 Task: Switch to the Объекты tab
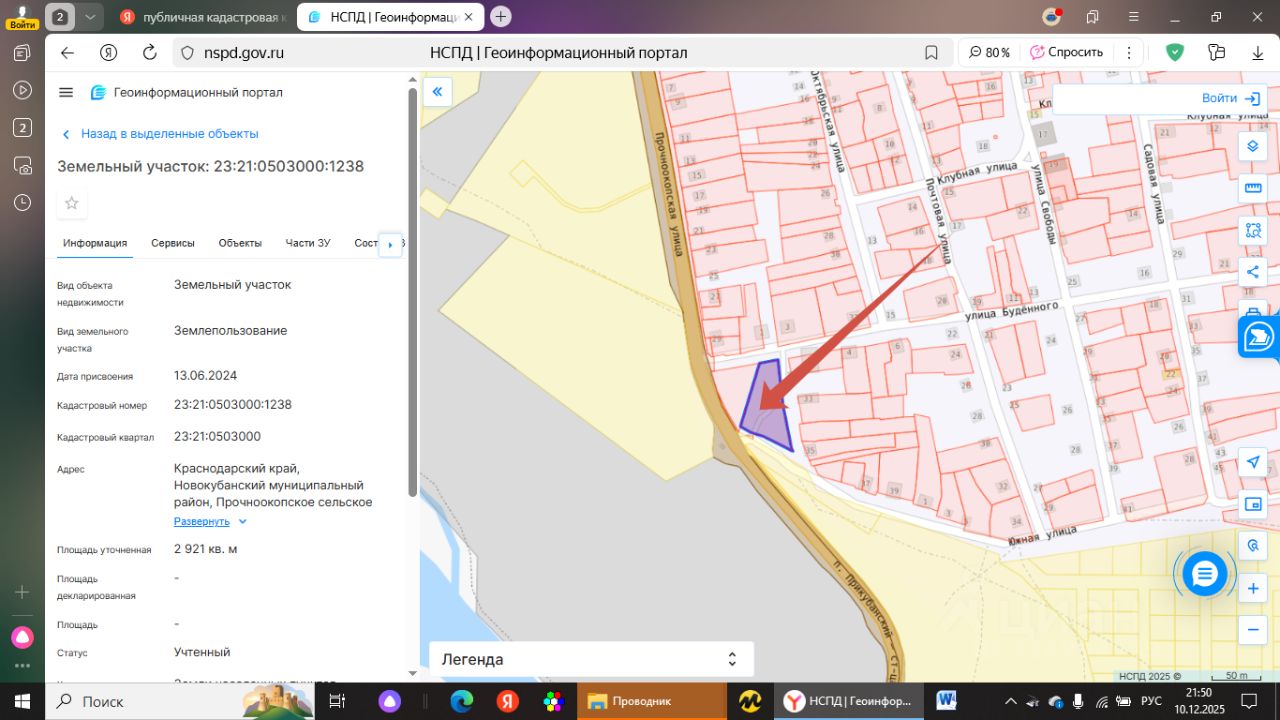tap(240, 243)
